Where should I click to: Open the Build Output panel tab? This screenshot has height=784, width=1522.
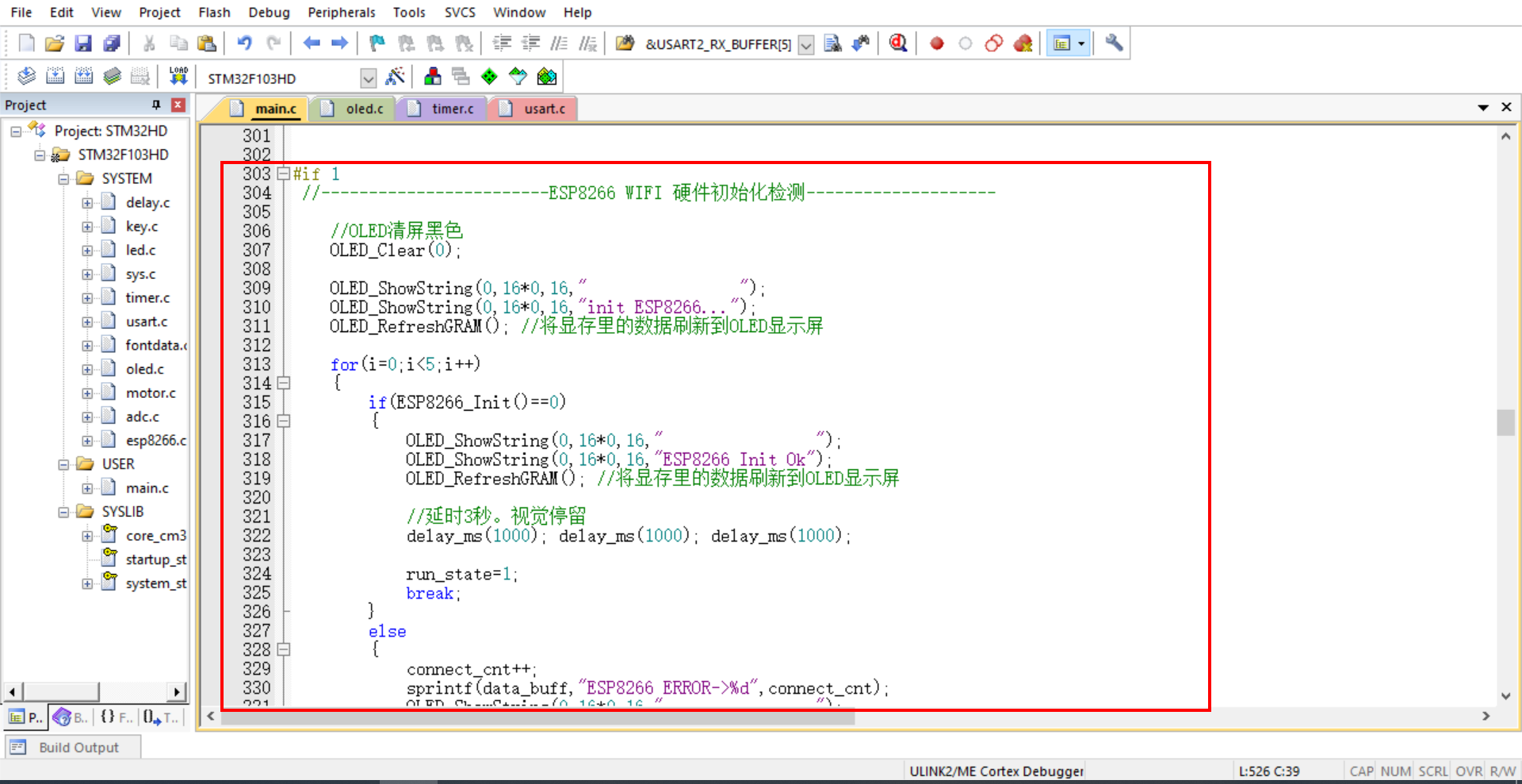tap(74, 748)
